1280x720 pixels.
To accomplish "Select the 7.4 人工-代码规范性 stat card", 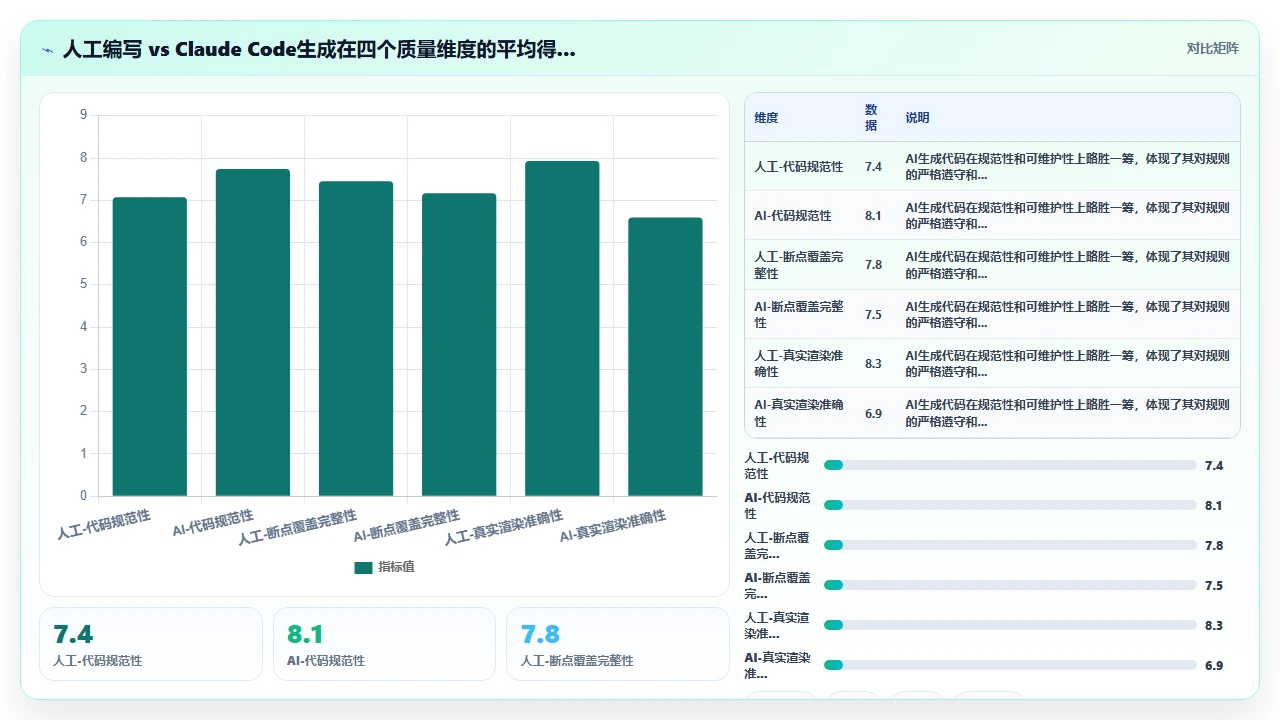I will (x=151, y=644).
